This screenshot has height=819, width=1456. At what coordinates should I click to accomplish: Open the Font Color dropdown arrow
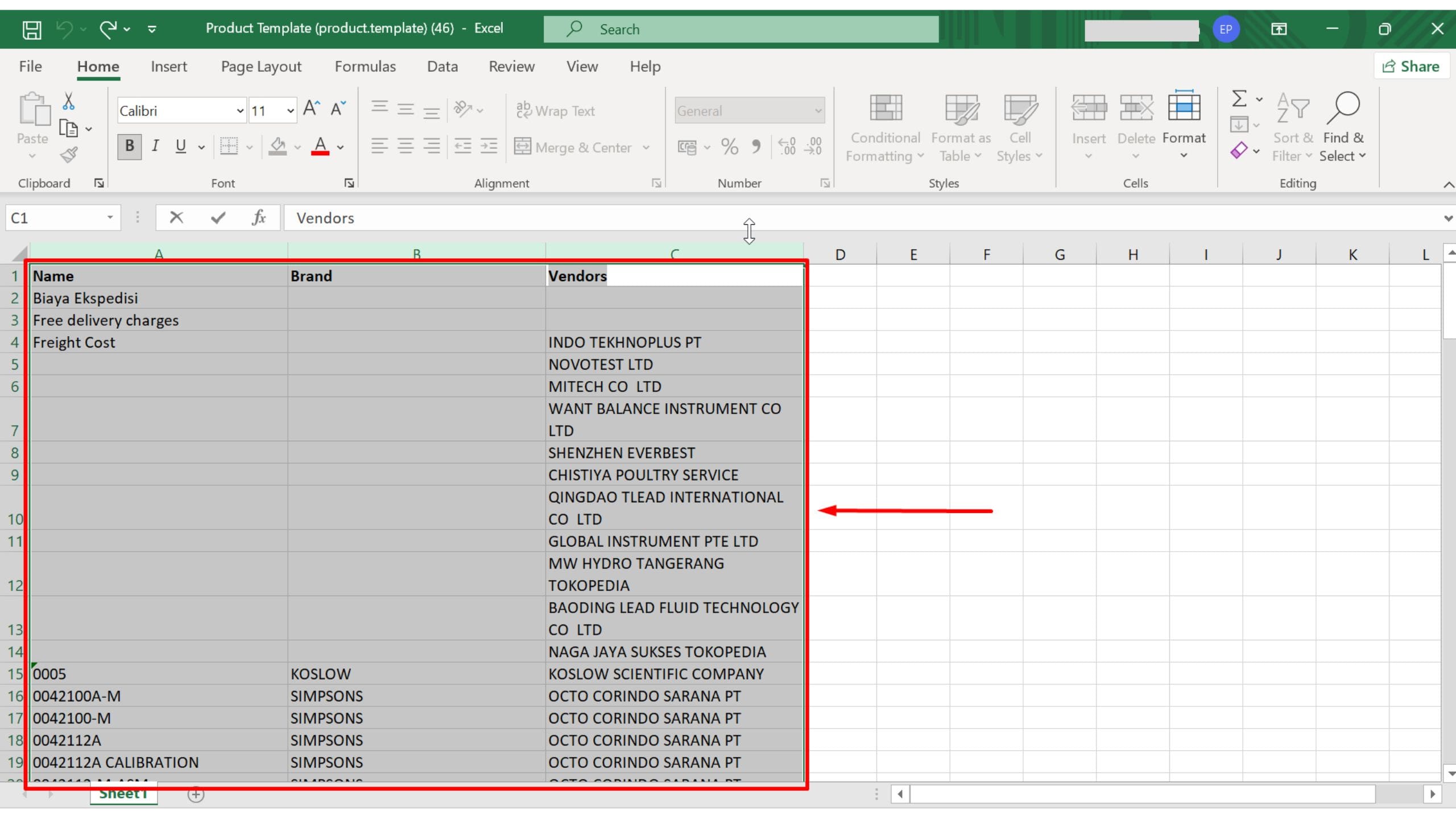(x=341, y=147)
